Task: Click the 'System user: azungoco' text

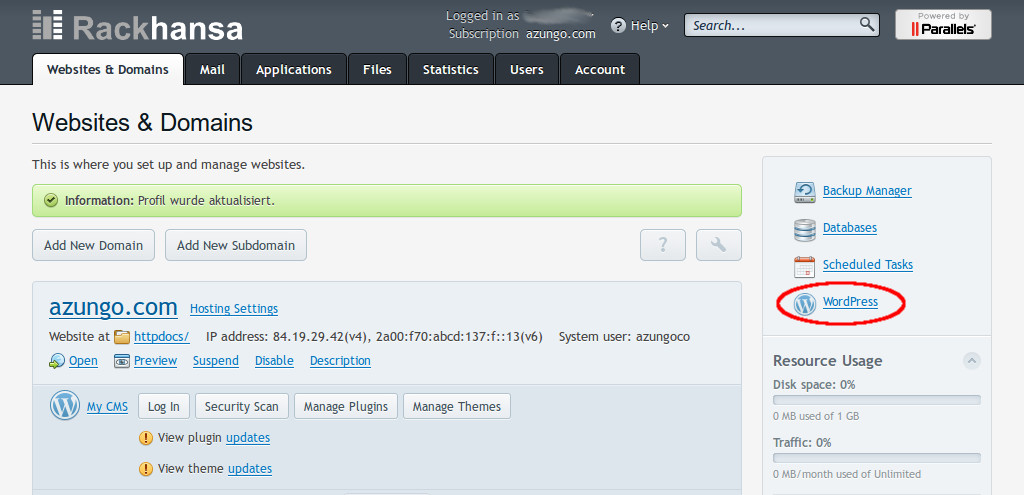Action: point(624,337)
